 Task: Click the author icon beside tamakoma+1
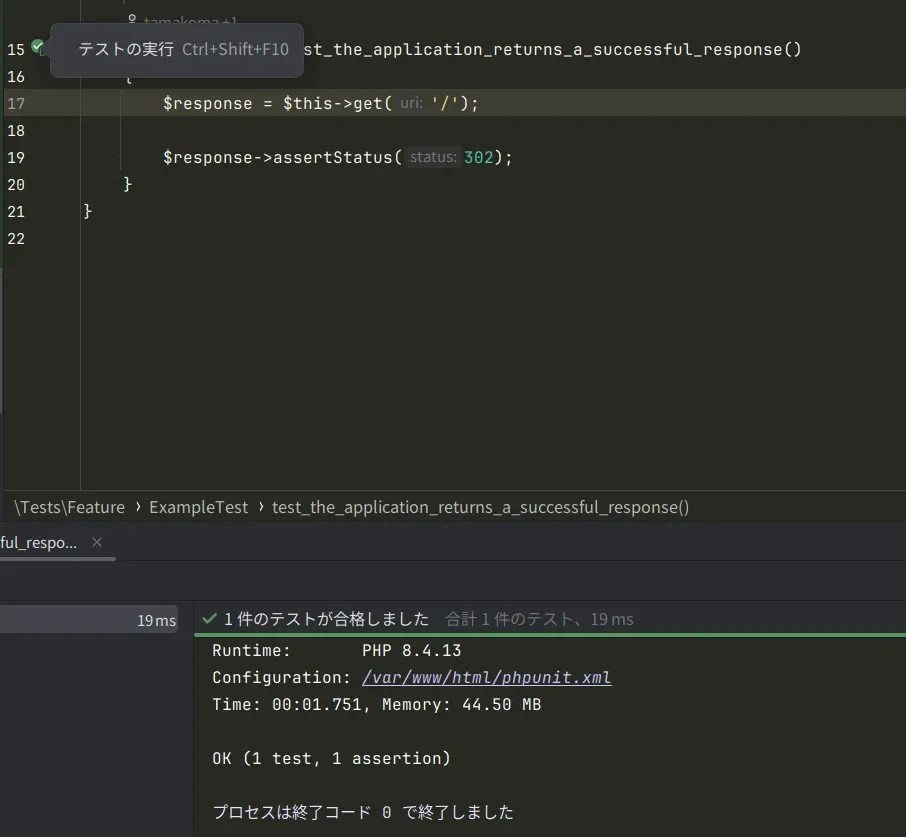(x=131, y=19)
